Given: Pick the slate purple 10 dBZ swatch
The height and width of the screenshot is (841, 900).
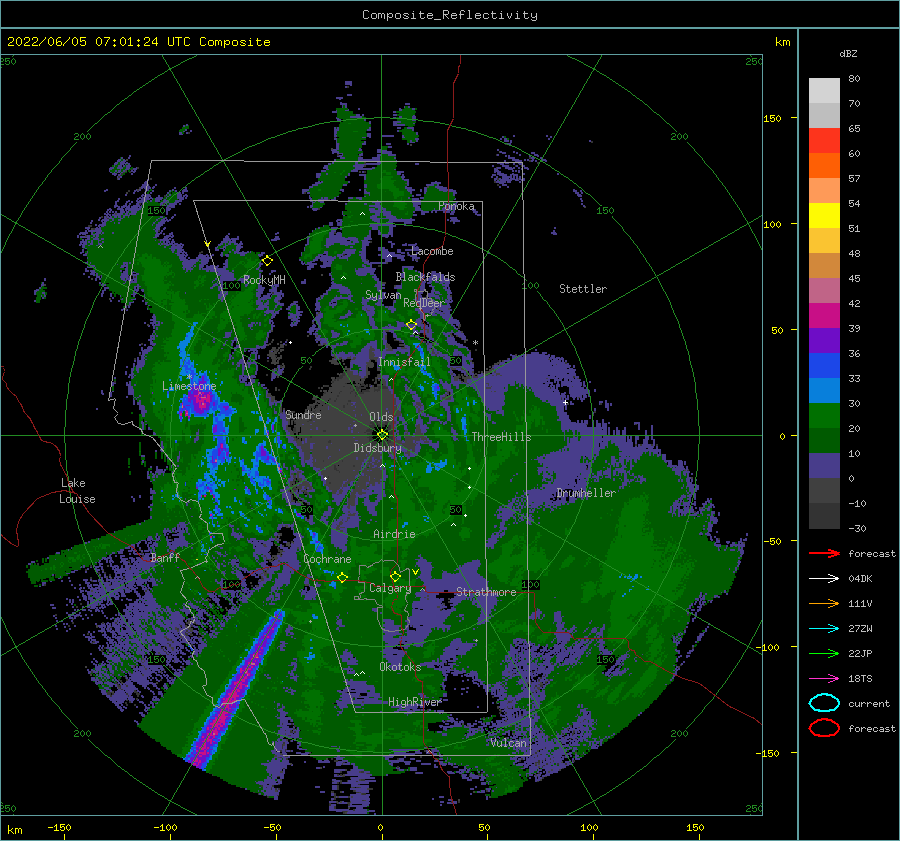Looking at the screenshot, I should (x=824, y=465).
